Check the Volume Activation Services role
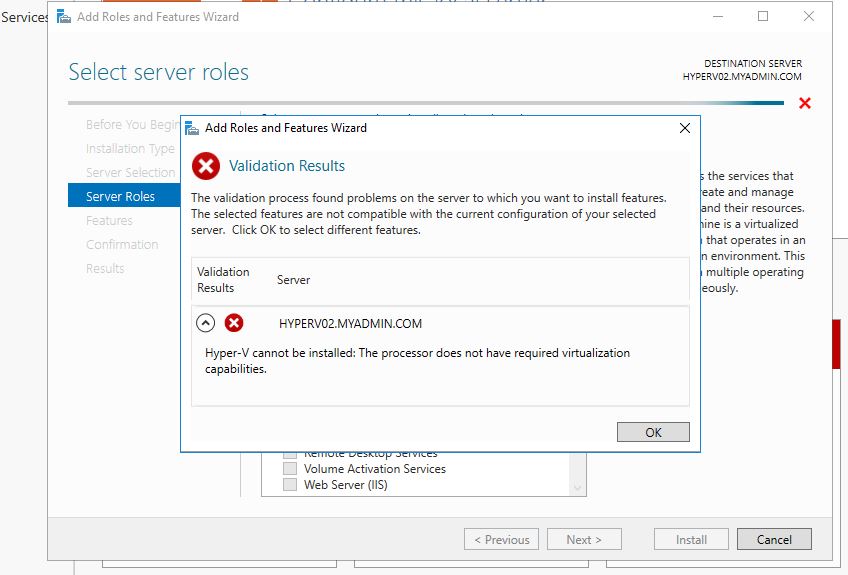Screen dimensions: 848x575 point(290,468)
